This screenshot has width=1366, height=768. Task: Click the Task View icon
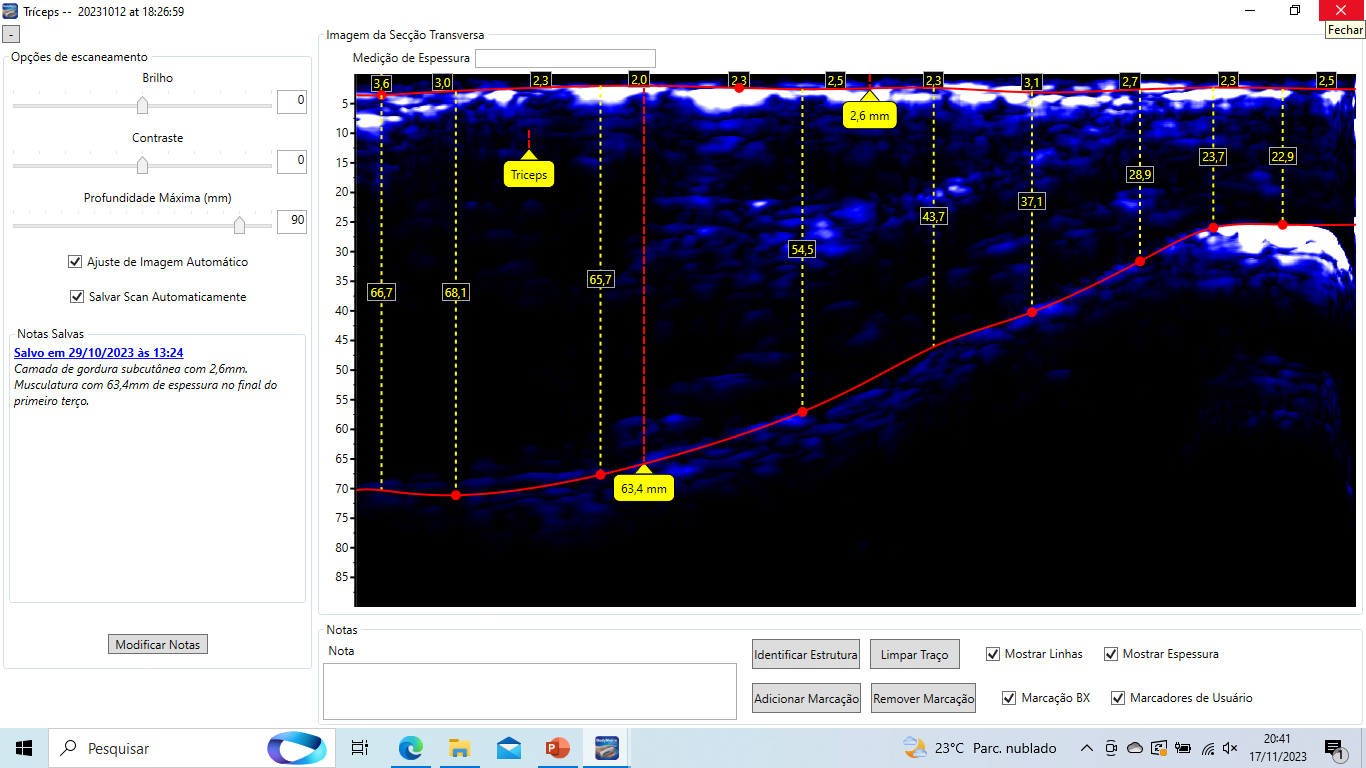tap(360, 748)
